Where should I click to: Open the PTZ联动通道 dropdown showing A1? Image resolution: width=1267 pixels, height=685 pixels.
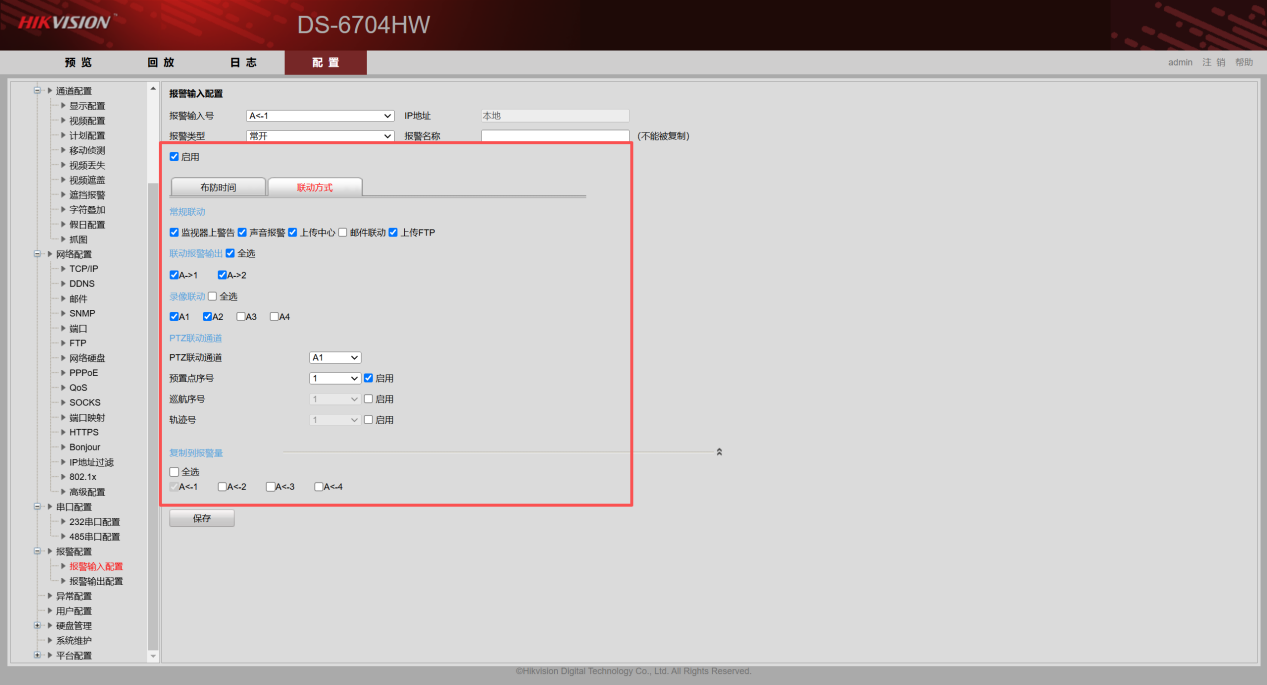point(335,357)
